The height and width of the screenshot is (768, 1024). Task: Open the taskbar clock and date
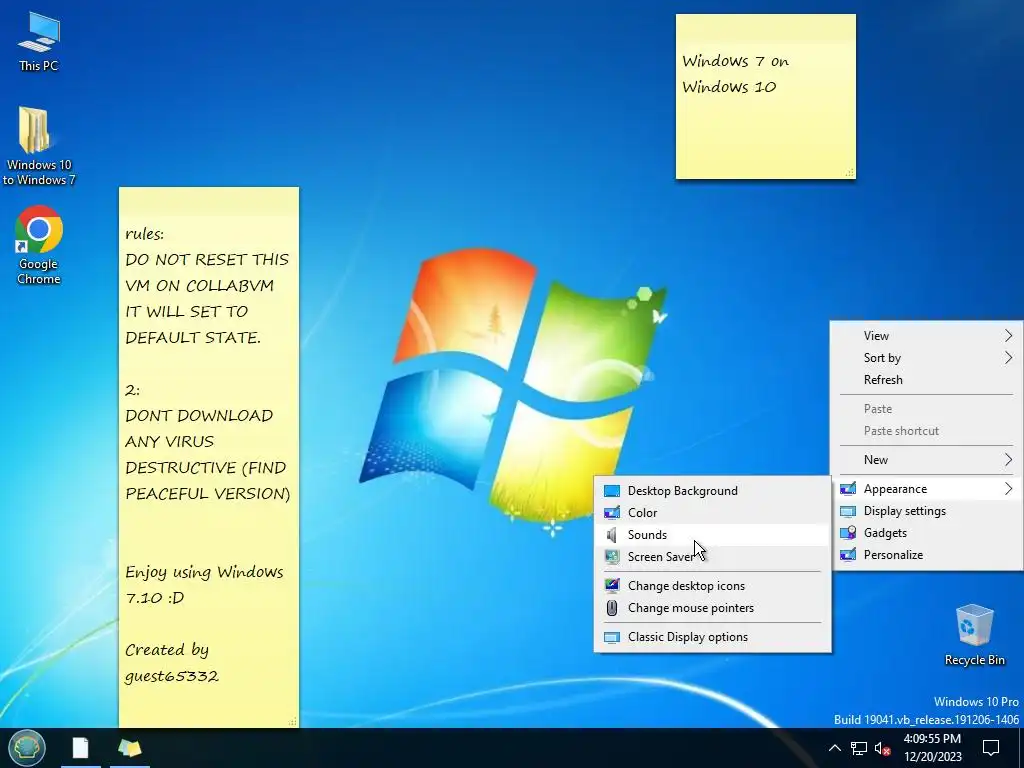(x=933, y=748)
